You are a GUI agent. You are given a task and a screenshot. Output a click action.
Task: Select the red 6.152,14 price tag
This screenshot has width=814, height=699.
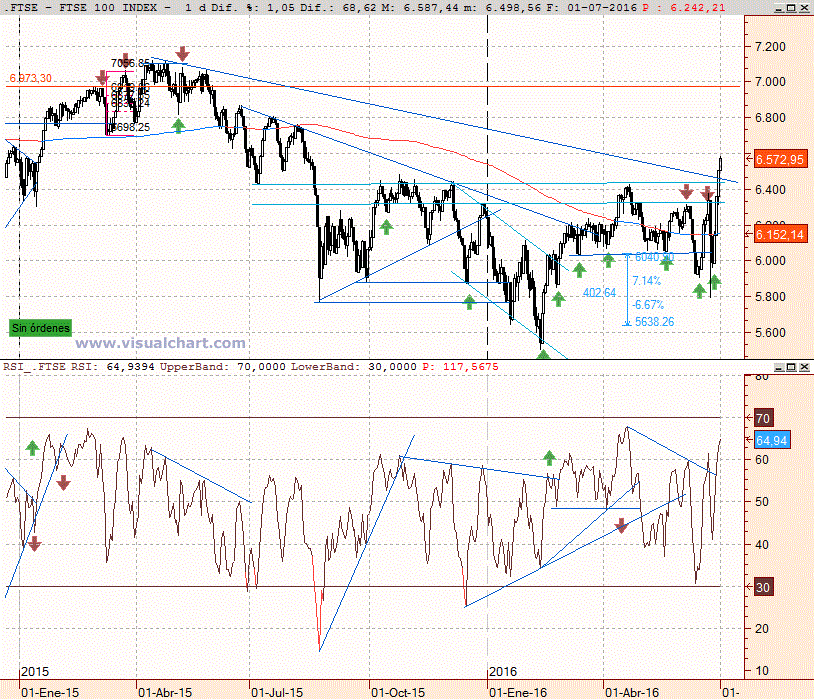coord(780,235)
